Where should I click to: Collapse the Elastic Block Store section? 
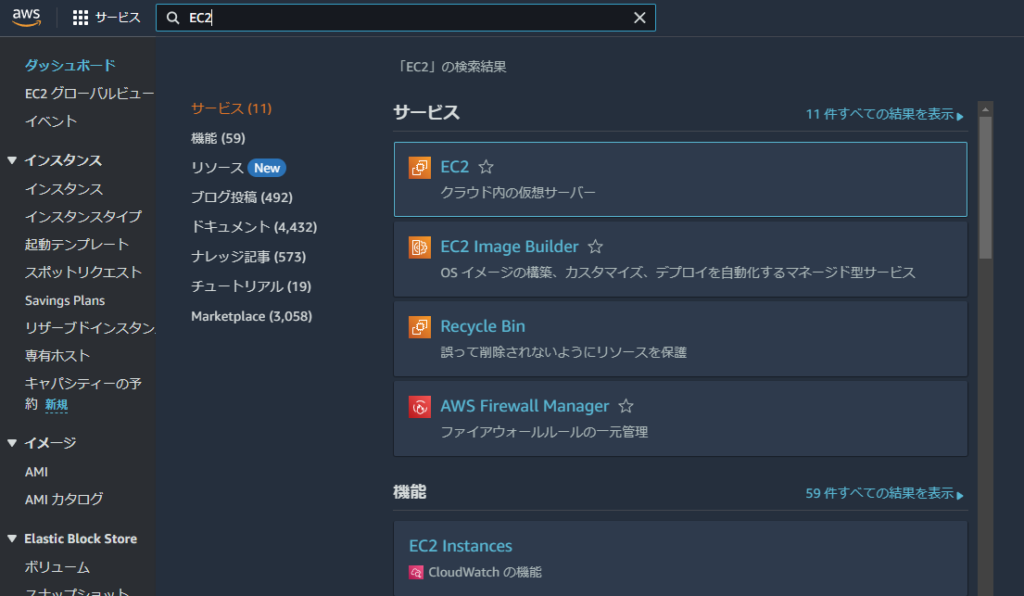click(12, 539)
